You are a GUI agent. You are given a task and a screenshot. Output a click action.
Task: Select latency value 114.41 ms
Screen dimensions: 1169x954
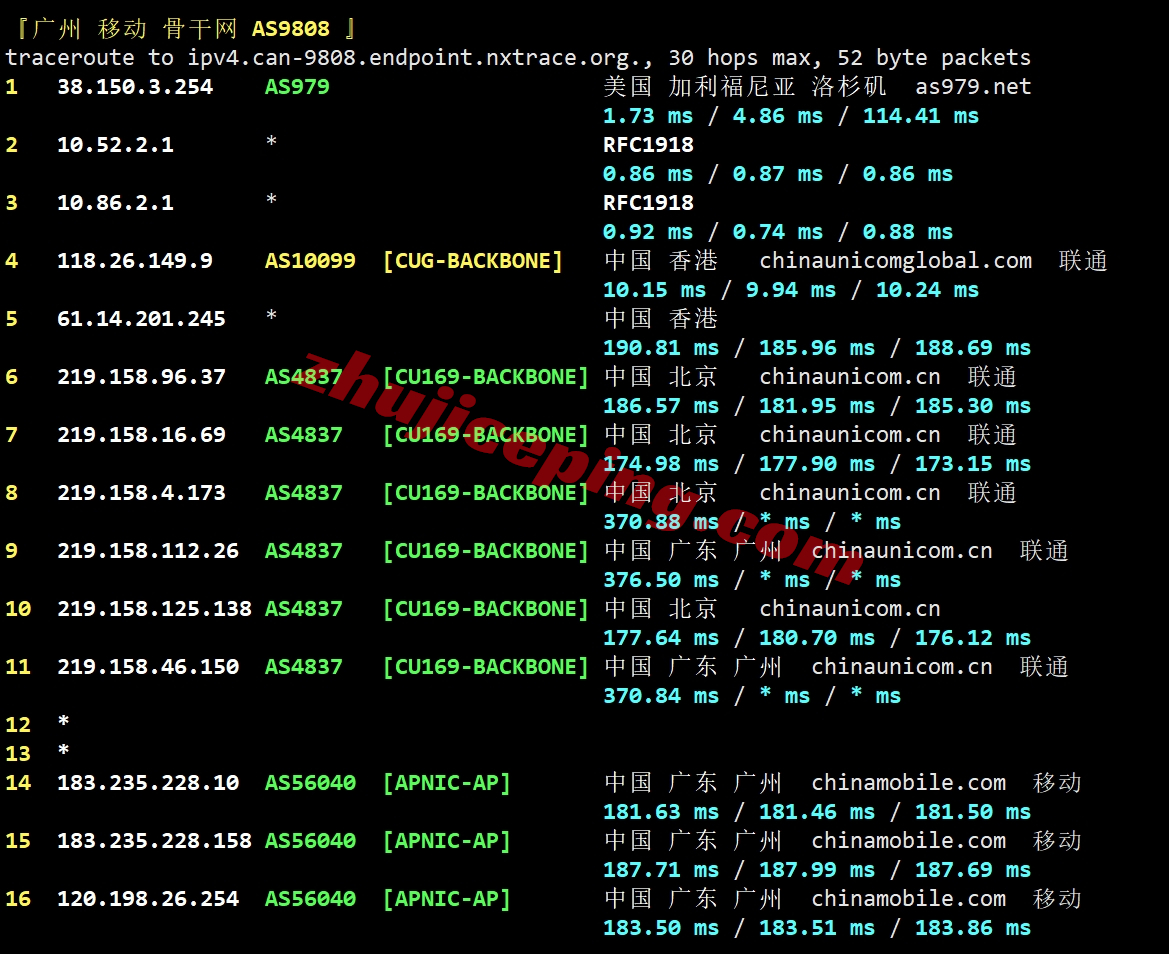(x=921, y=116)
